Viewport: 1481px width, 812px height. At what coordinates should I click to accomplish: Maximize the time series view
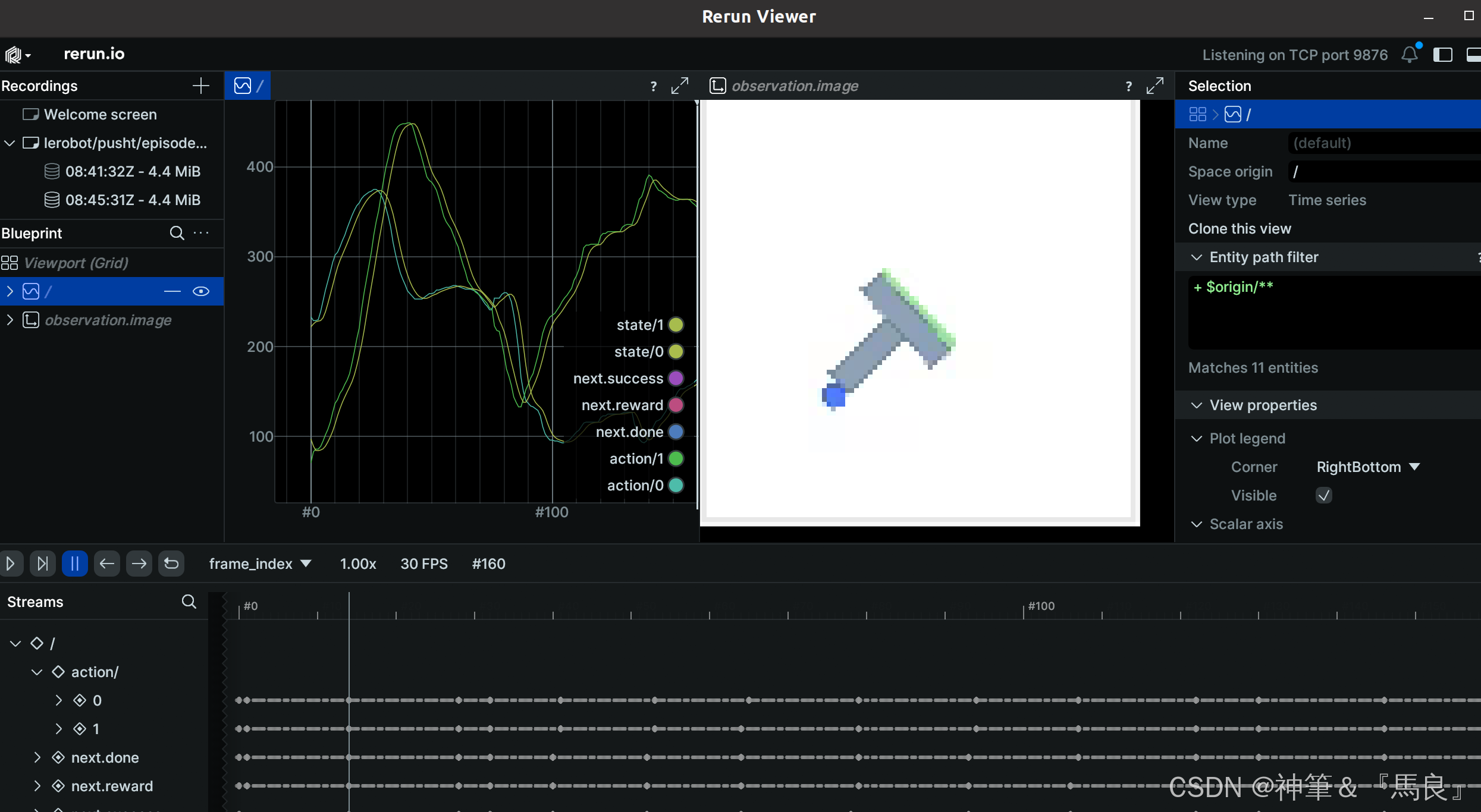pyautogui.click(x=680, y=86)
